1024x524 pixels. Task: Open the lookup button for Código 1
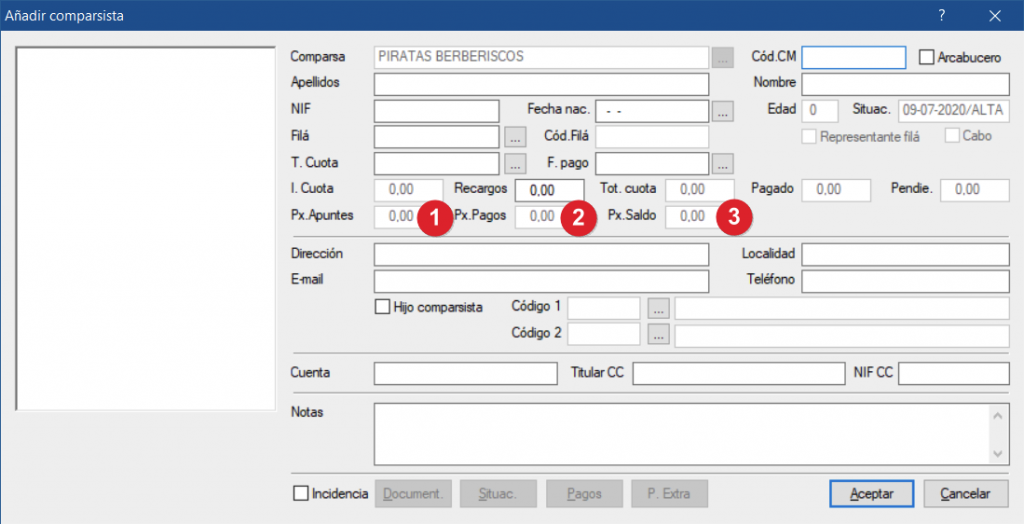657,308
